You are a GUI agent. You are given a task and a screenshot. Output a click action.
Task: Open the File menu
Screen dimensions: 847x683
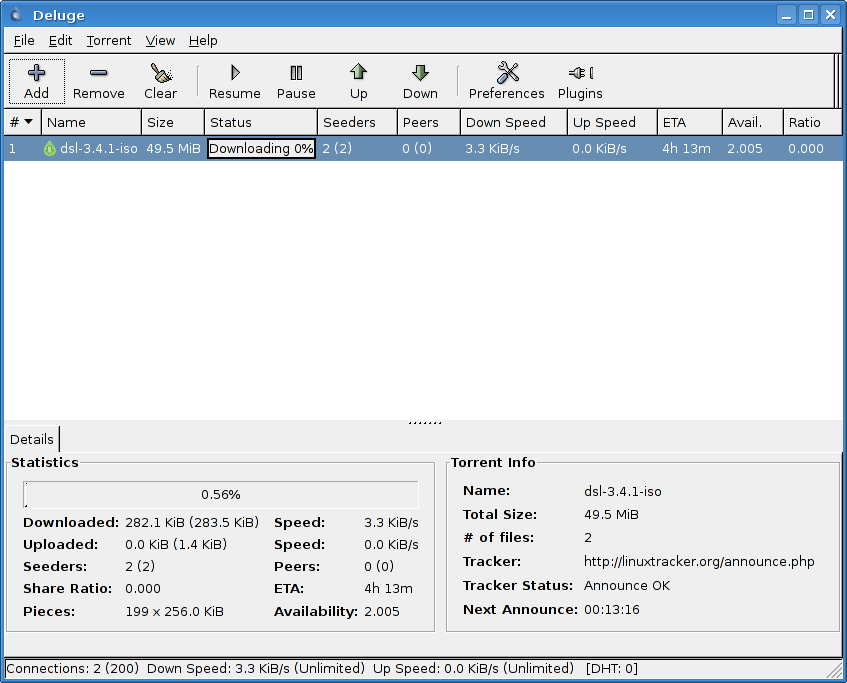24,41
